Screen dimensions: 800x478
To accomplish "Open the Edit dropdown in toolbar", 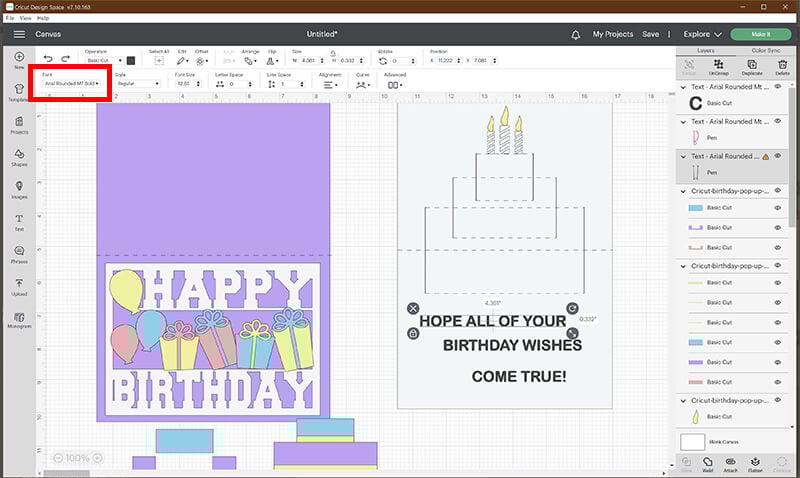I will click(x=182, y=61).
